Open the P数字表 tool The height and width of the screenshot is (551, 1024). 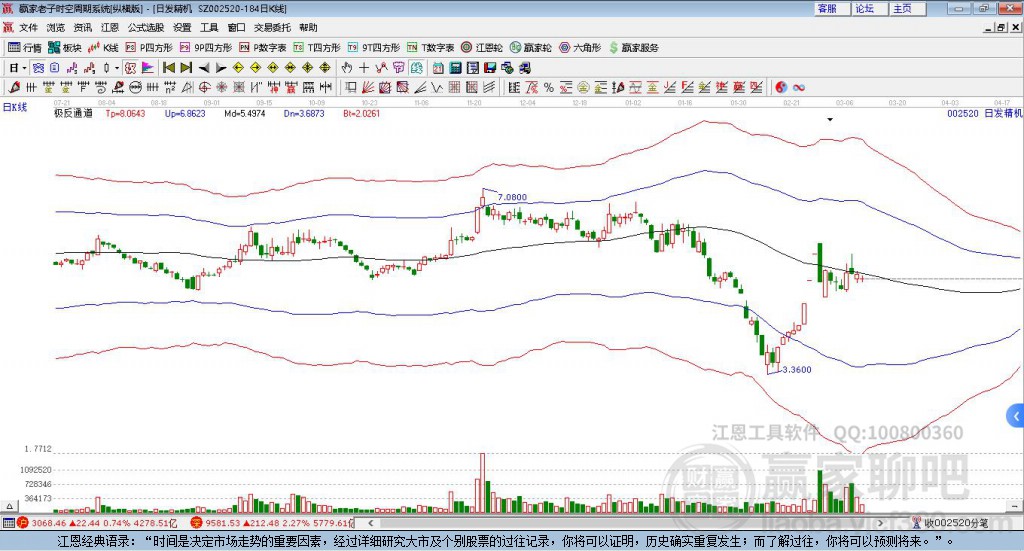point(263,48)
